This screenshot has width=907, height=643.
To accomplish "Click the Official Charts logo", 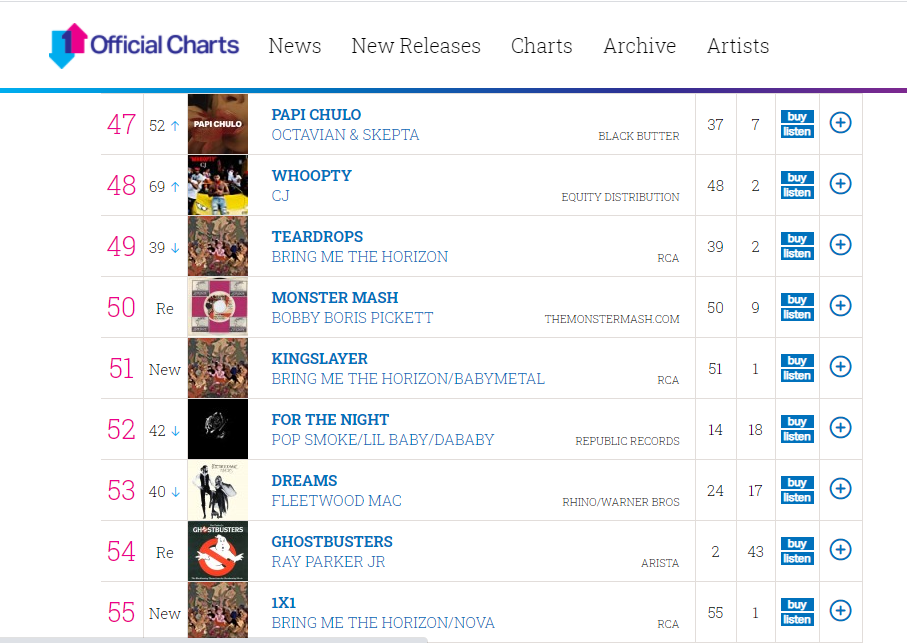I will (x=145, y=46).
